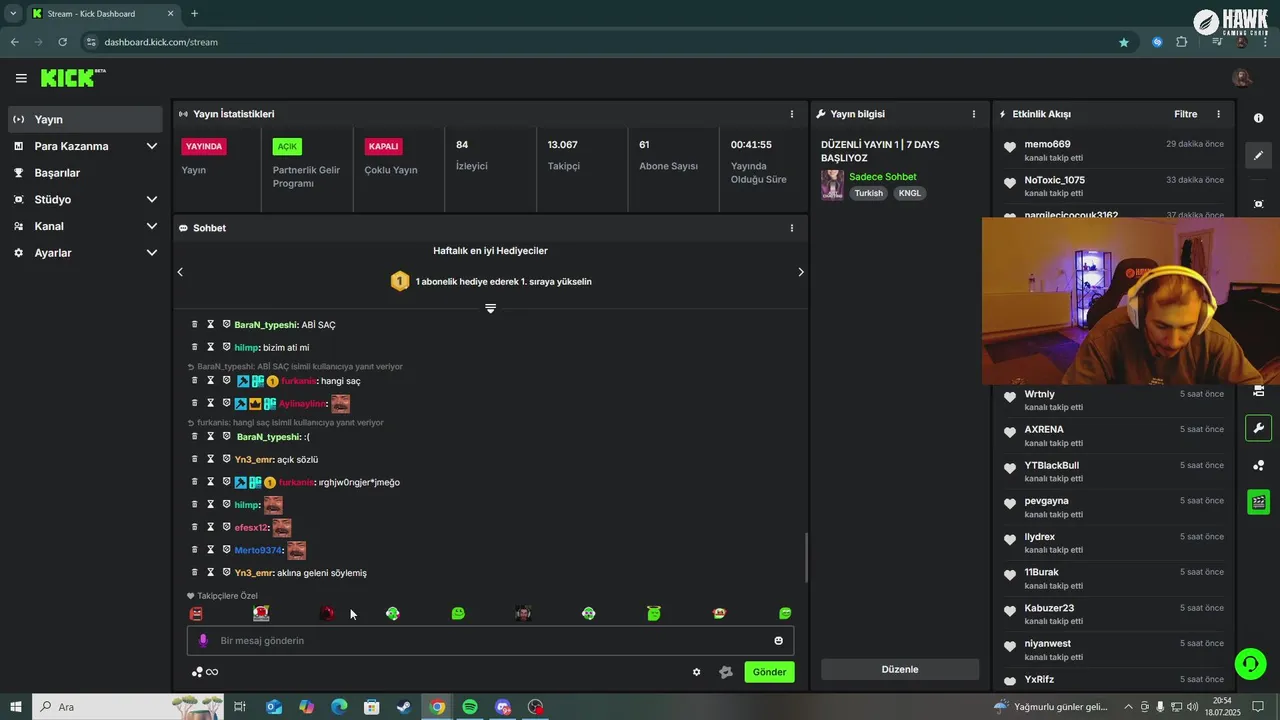Send message with Gönder button
The image size is (1280, 720).
click(769, 672)
